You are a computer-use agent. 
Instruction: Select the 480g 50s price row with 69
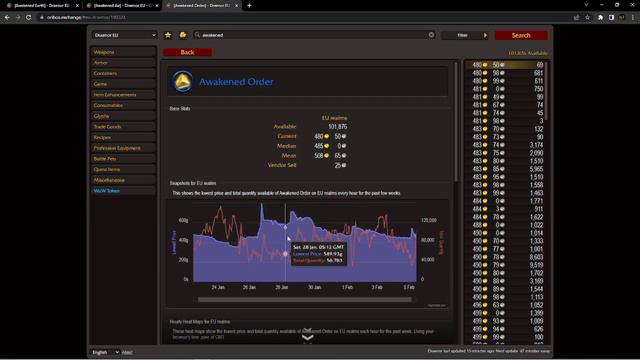504,65
